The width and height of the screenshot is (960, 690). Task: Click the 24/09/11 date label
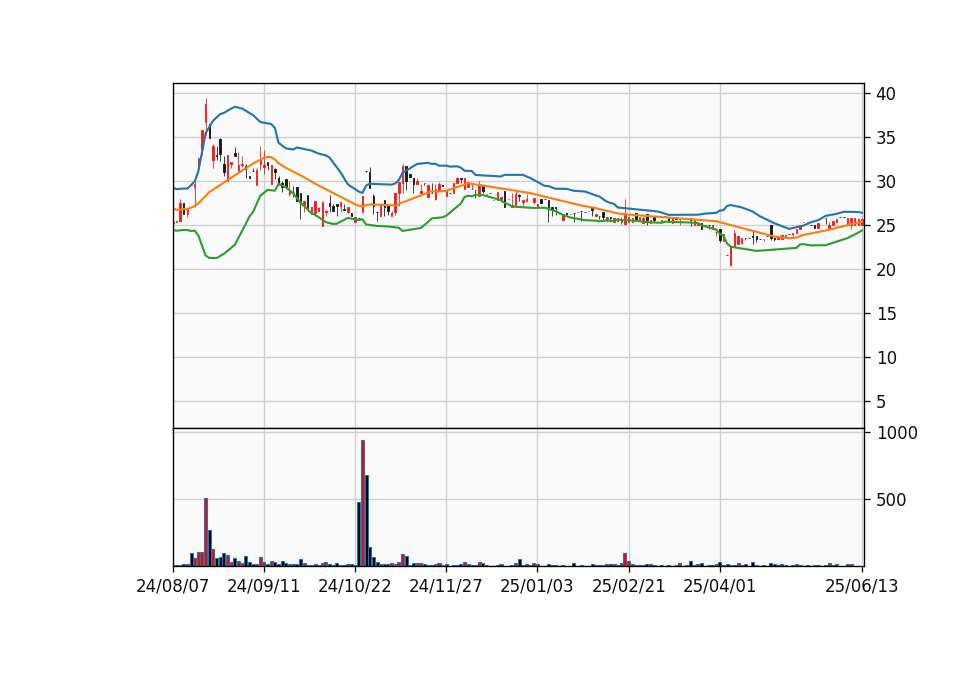[x=264, y=586]
